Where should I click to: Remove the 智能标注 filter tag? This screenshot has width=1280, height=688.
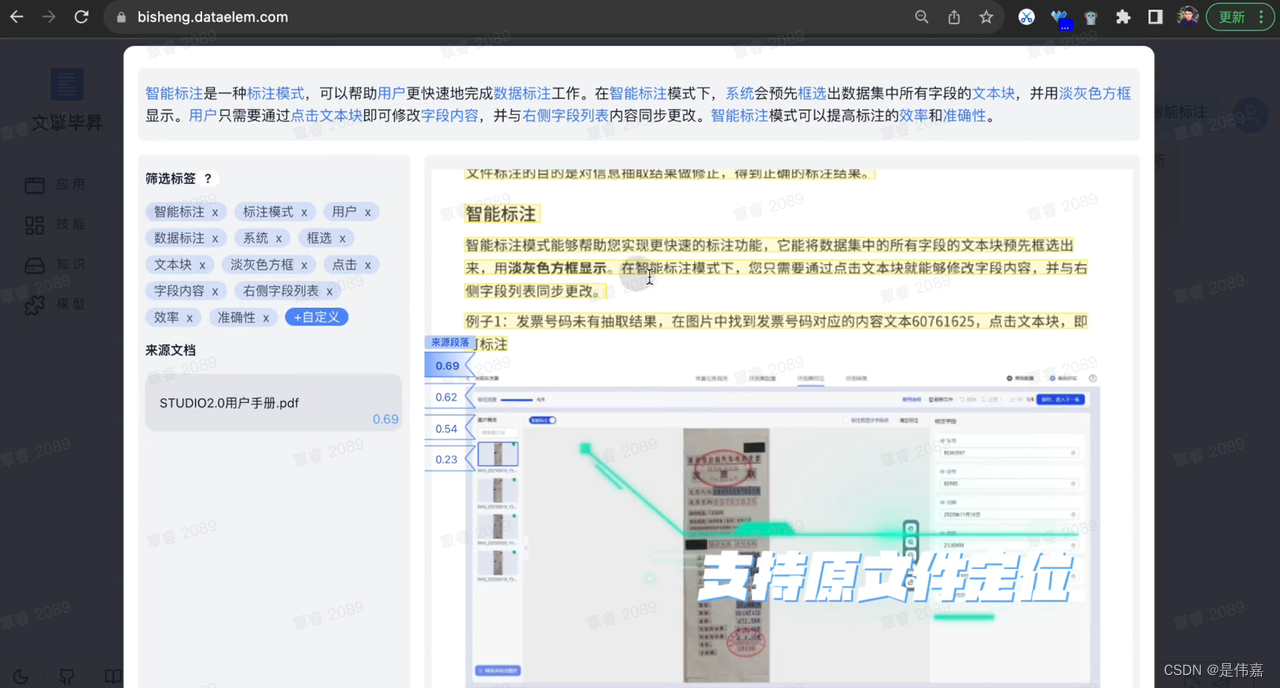coord(216,211)
